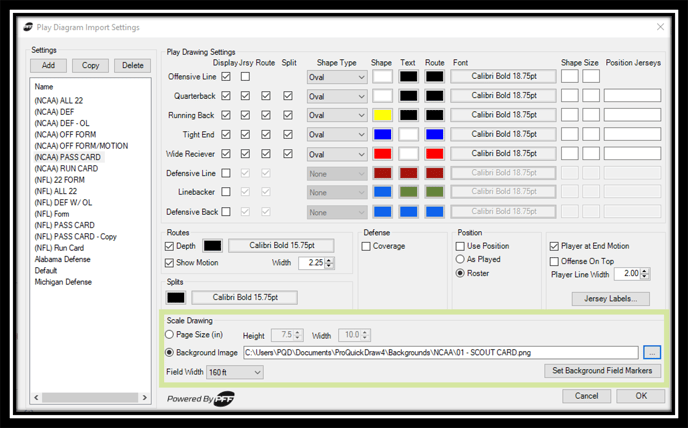Screen dimensions: 688x428
Task: Enable Defensive Line display checkbox
Action: (226, 173)
